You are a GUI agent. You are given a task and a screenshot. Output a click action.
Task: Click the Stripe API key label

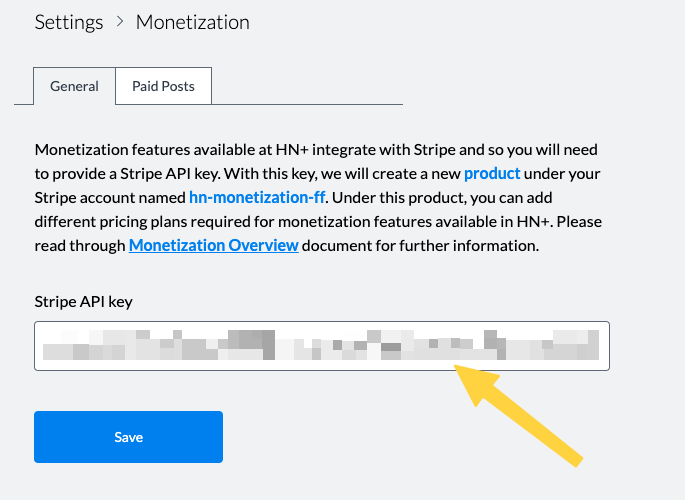(x=83, y=302)
